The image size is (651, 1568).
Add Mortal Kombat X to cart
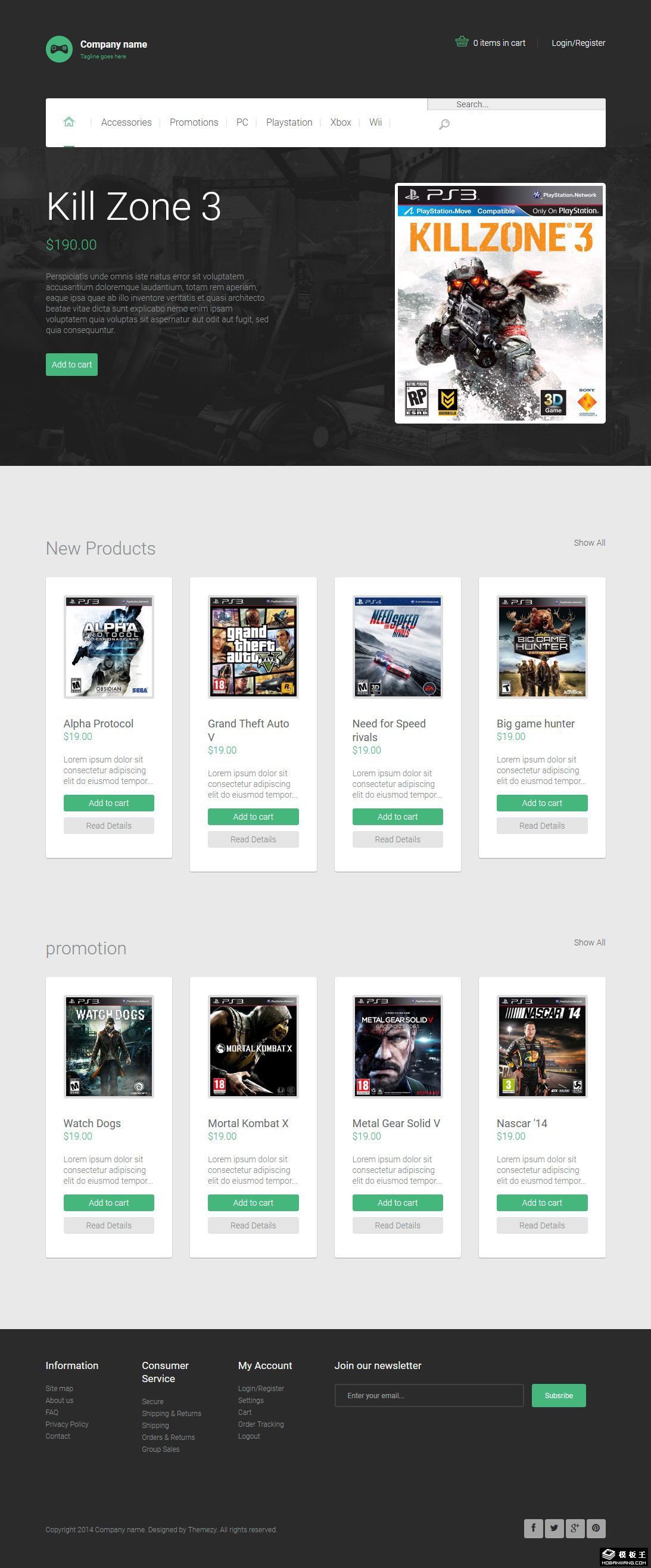pos(253,1203)
